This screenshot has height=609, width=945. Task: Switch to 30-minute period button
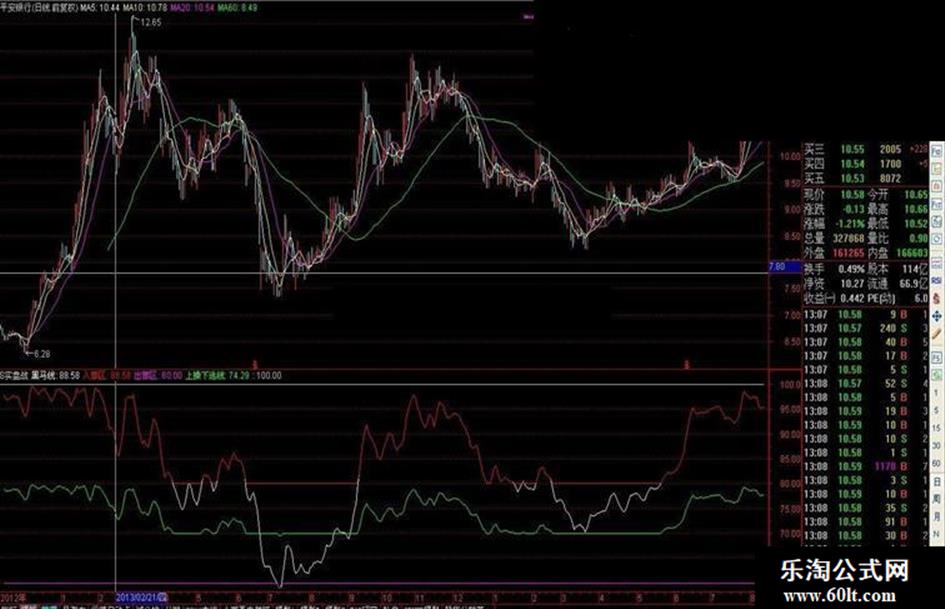point(937,446)
